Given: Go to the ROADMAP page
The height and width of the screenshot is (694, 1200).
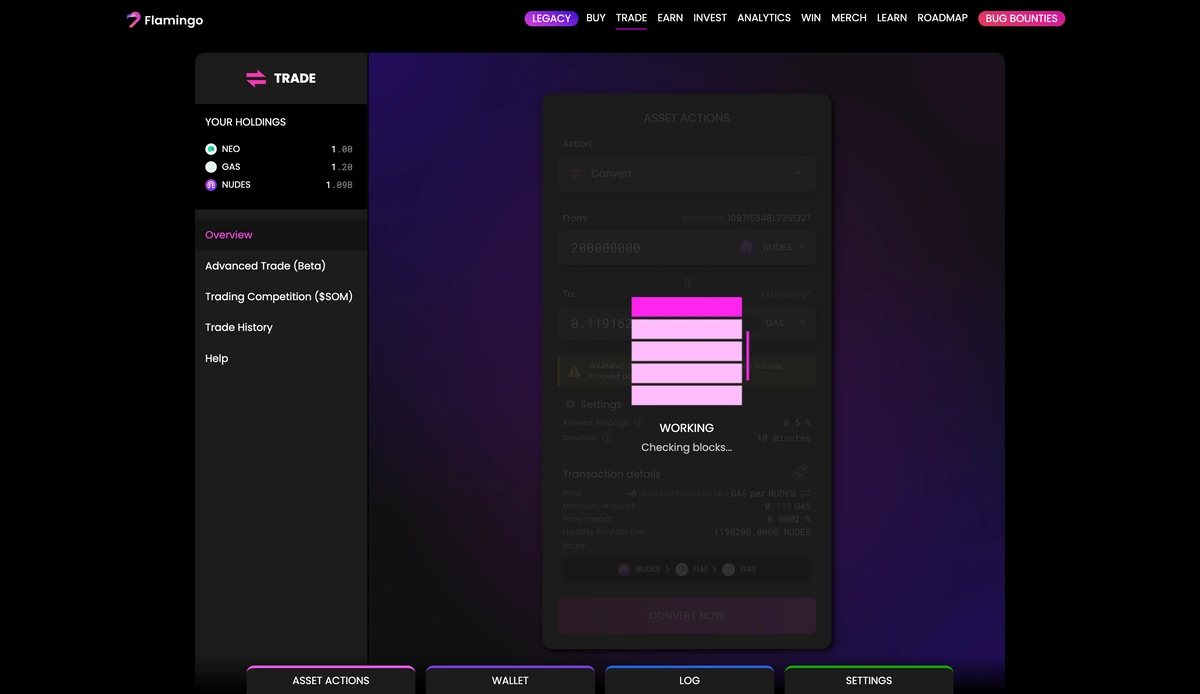Looking at the screenshot, I should click(943, 18).
